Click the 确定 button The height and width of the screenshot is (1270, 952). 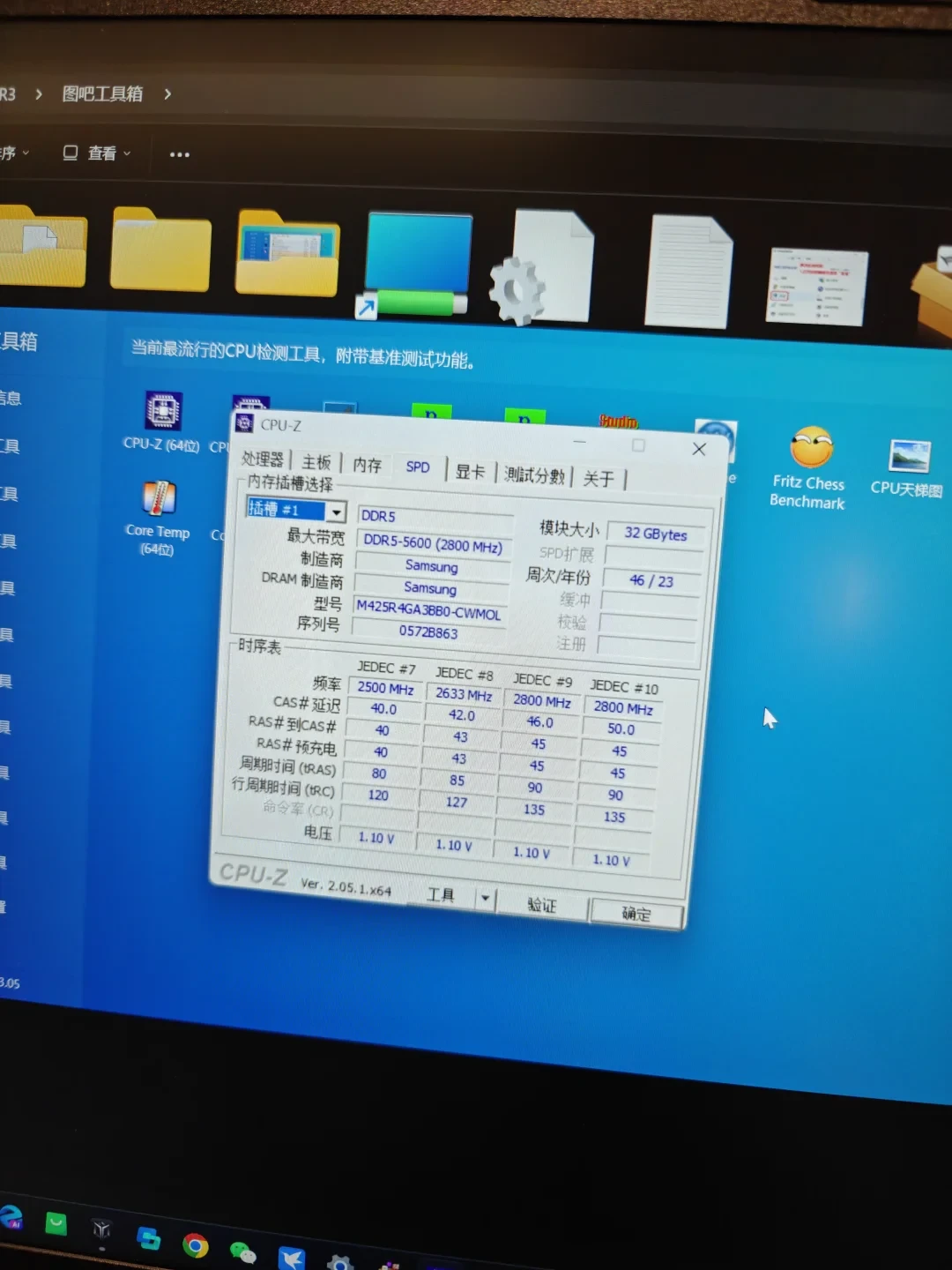pos(636,914)
